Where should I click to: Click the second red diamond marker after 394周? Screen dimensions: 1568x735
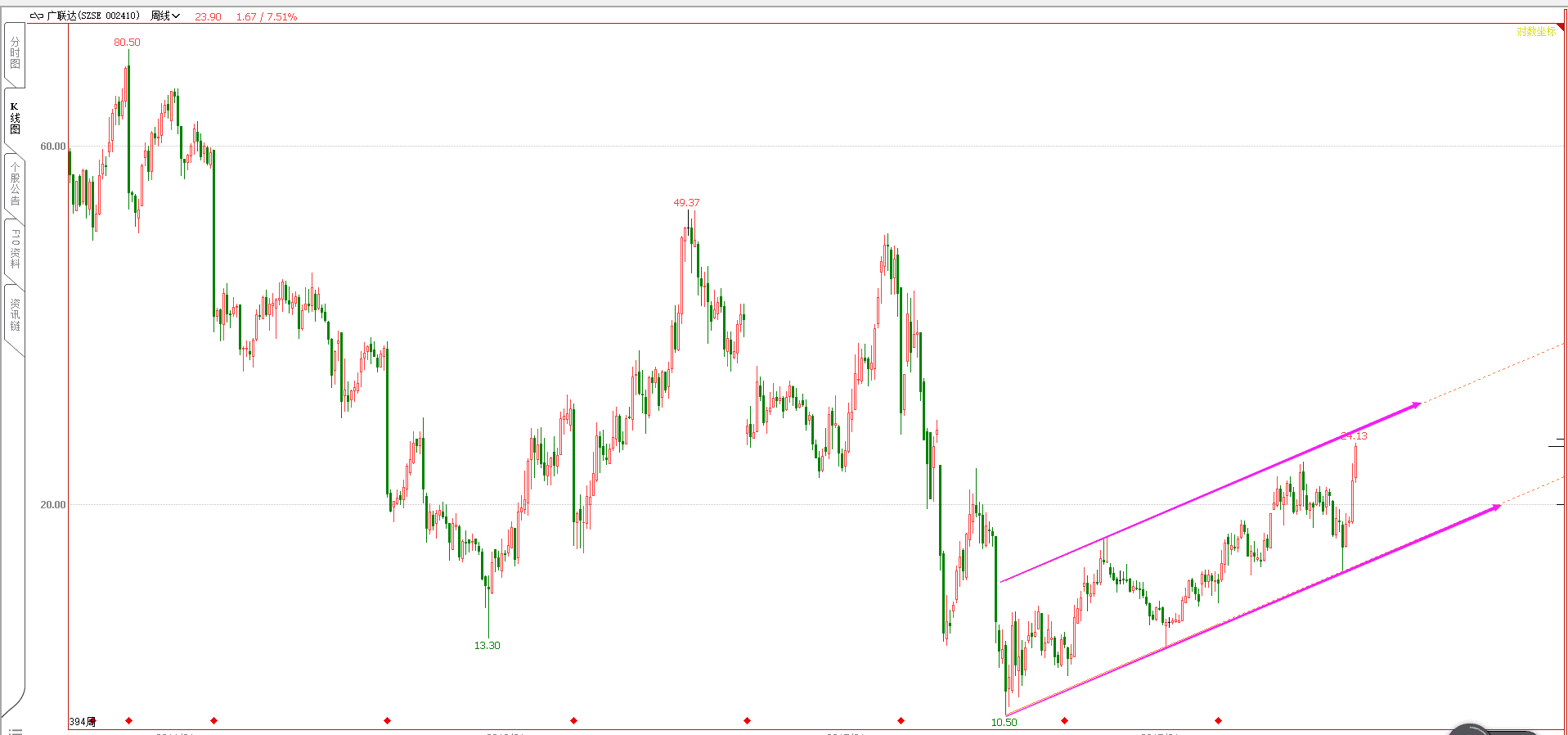click(213, 720)
